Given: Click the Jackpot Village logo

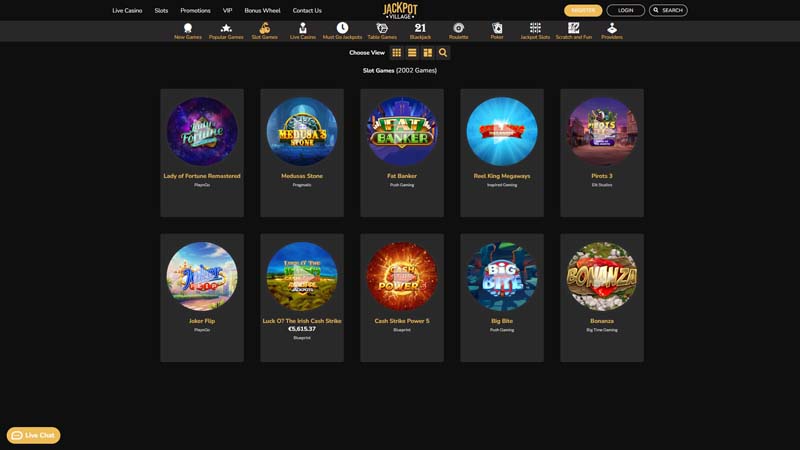Looking at the screenshot, I should pyautogui.click(x=400, y=10).
